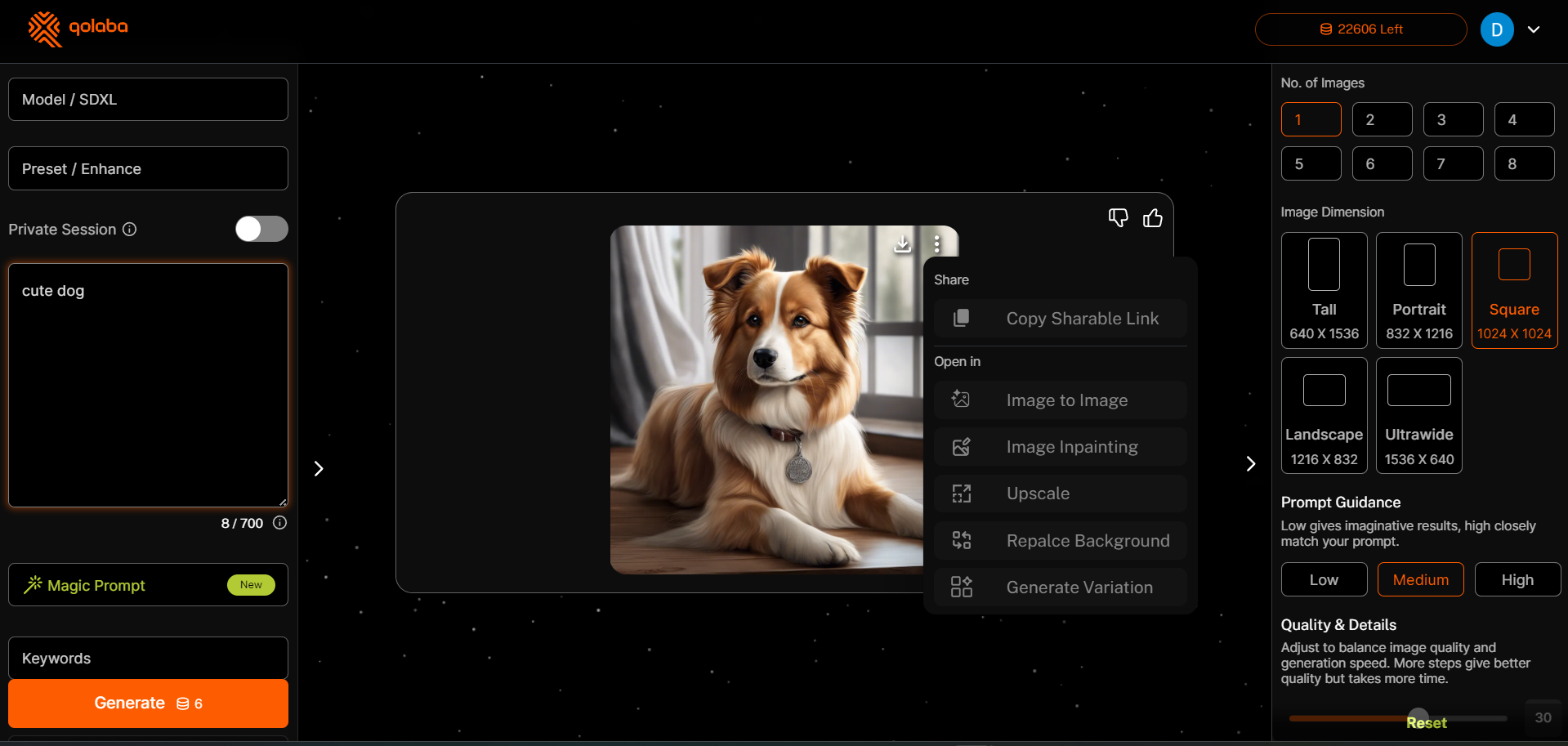
Task: Click the thumbs down icon
Action: point(1118,217)
